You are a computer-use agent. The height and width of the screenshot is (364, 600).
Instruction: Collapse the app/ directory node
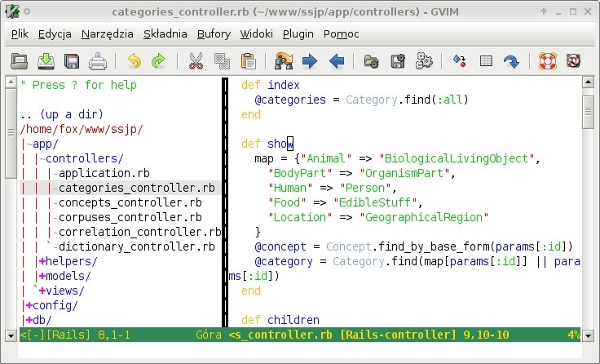pyautogui.click(x=29, y=144)
